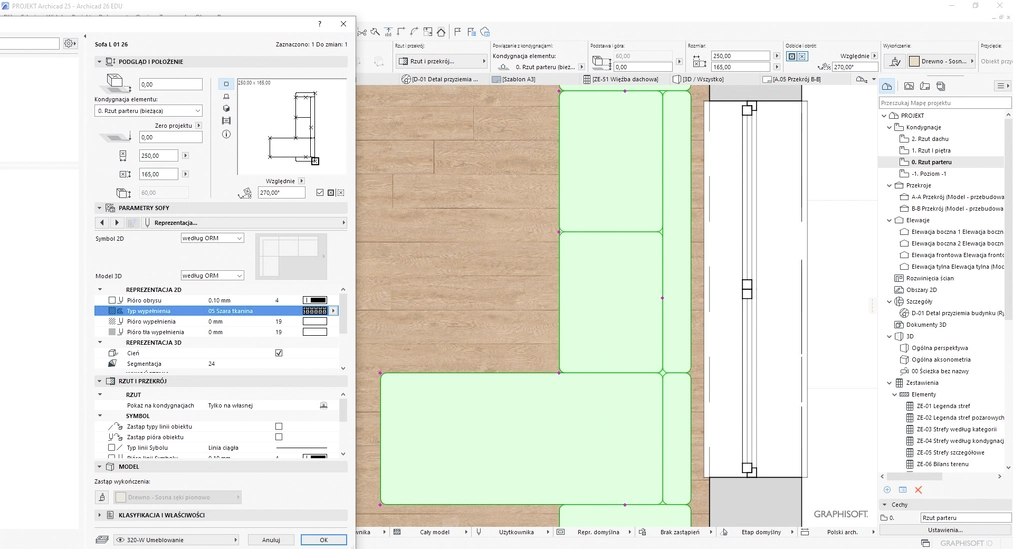
Task: Switch to ZE-51 Więźba dachowa tab
Action: 620,79
